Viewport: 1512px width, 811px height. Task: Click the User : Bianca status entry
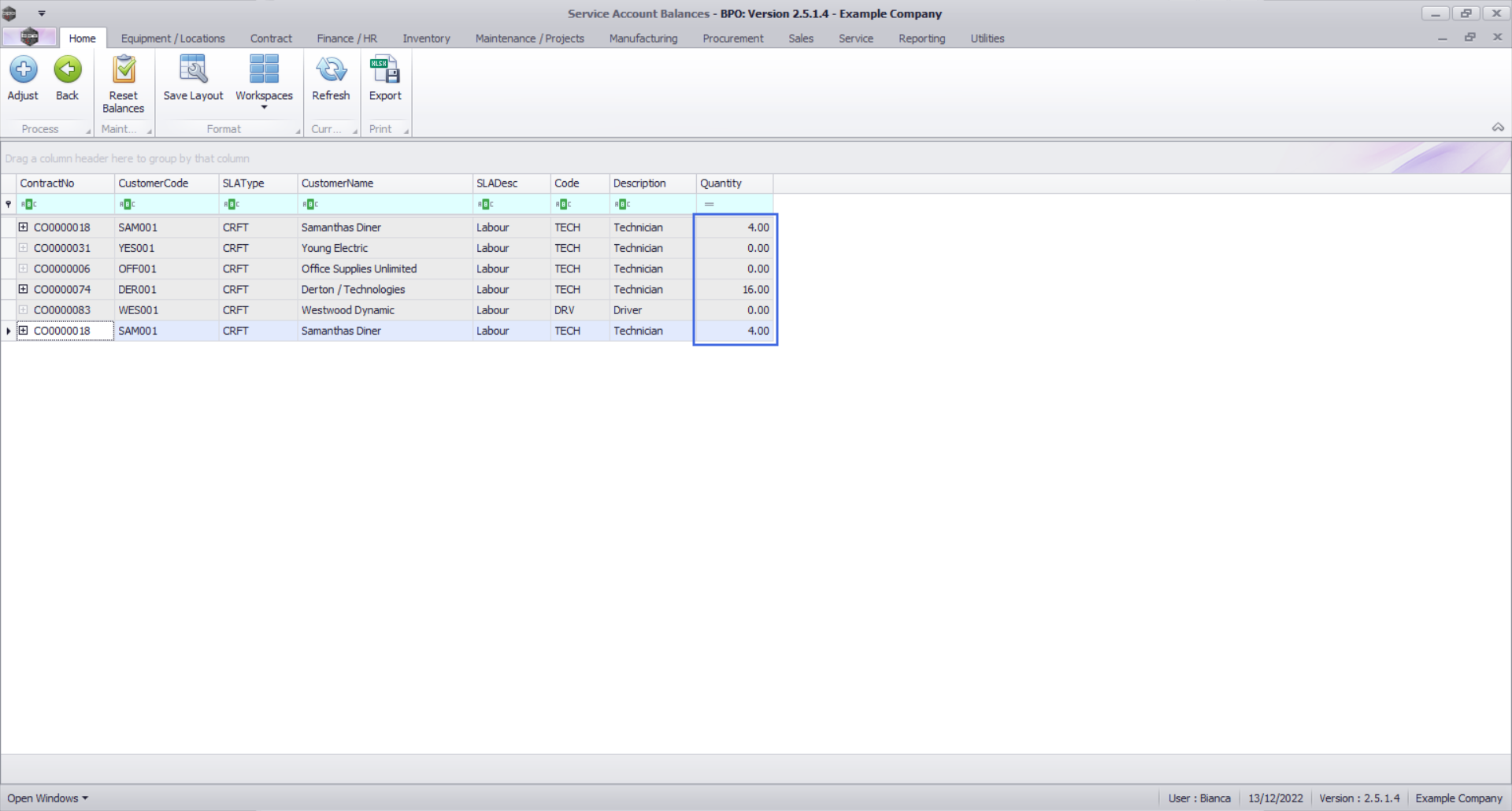click(x=1199, y=798)
